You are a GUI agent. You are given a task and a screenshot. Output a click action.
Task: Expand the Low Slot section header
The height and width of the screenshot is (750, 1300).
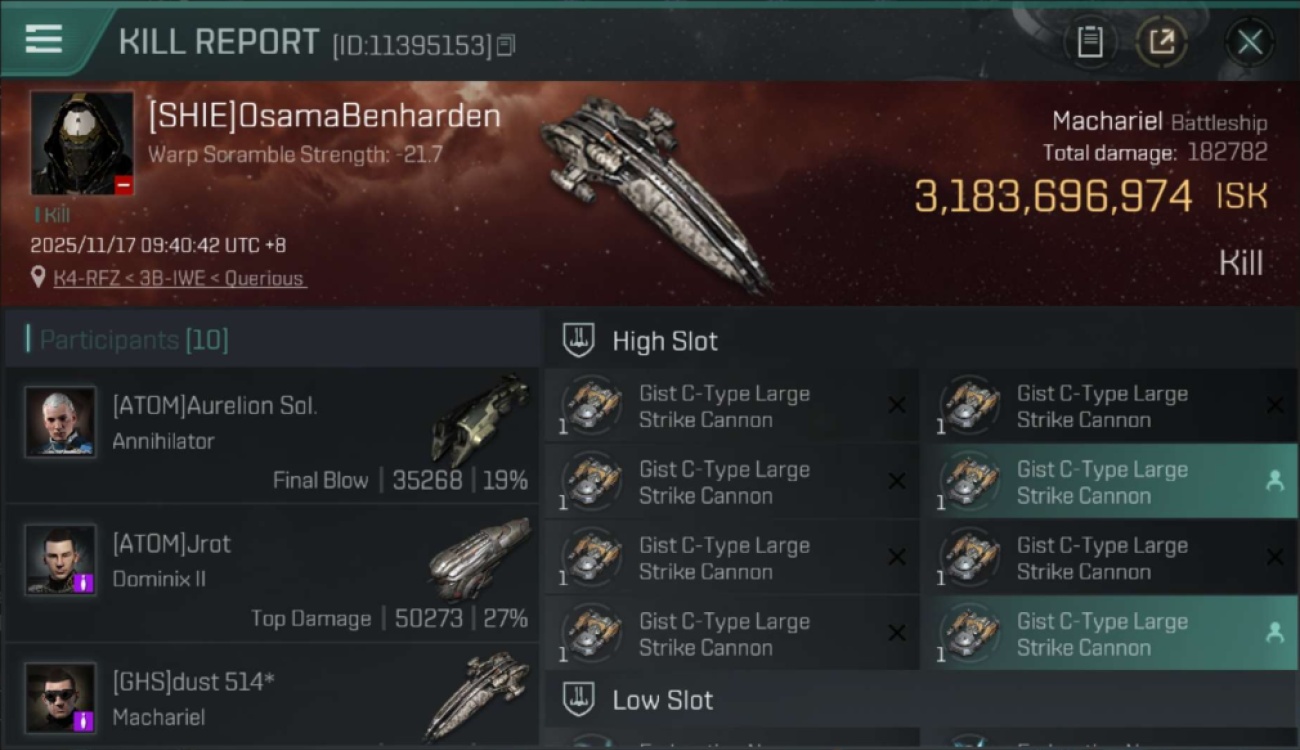pyautogui.click(x=921, y=700)
